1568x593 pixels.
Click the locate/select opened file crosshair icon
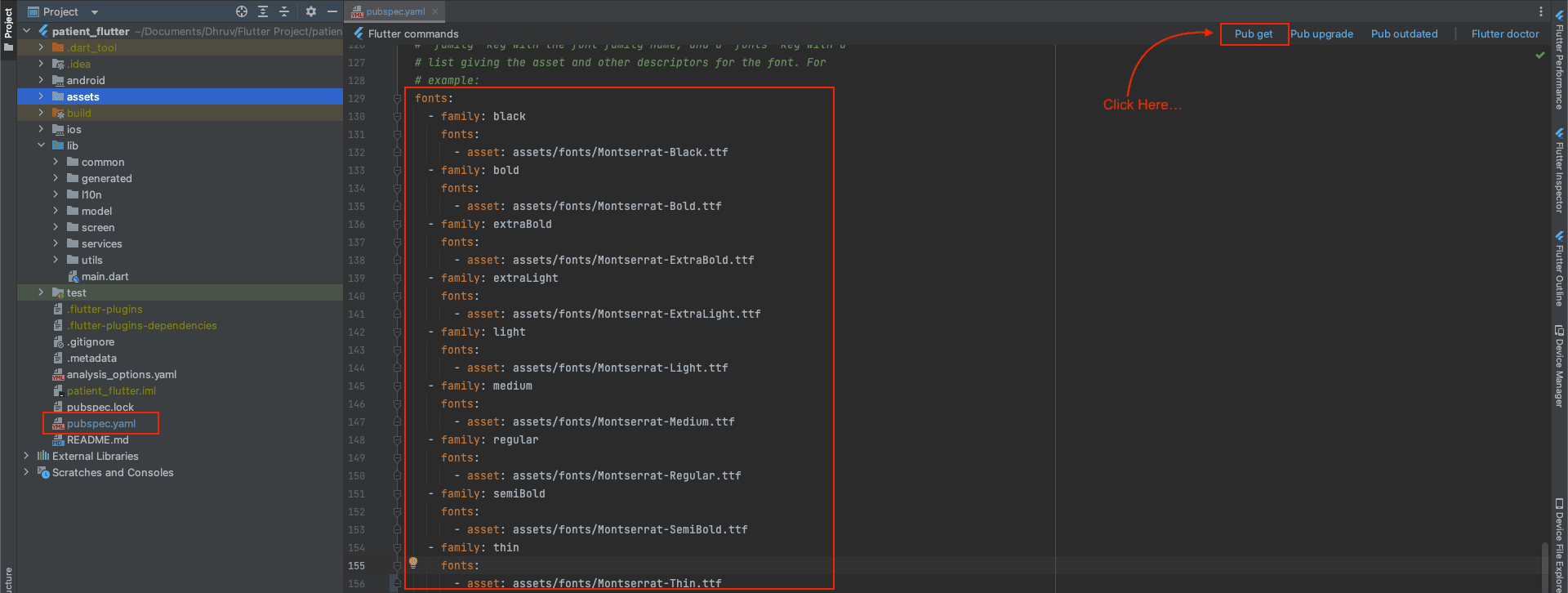click(241, 11)
